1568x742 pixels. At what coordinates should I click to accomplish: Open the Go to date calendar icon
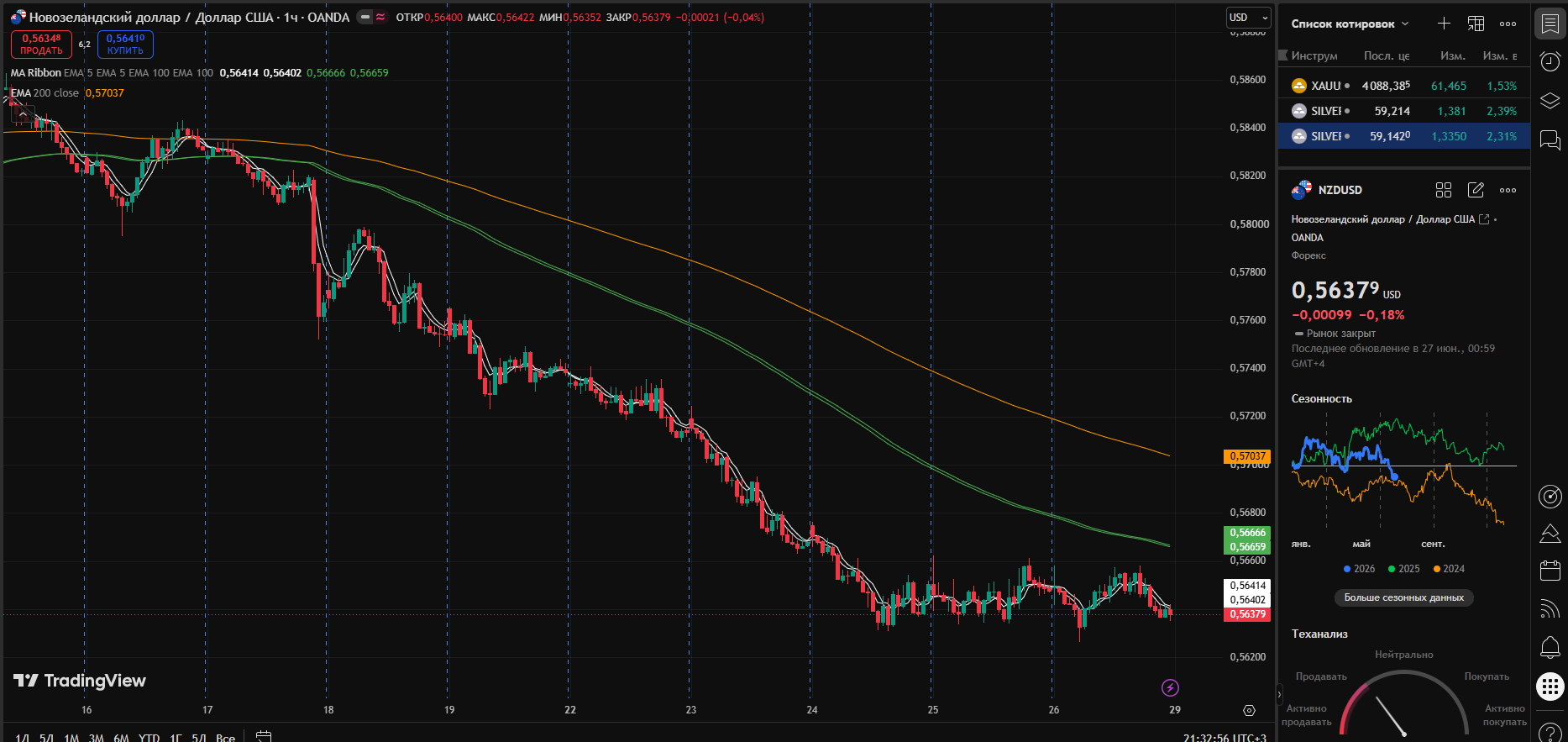tap(264, 737)
